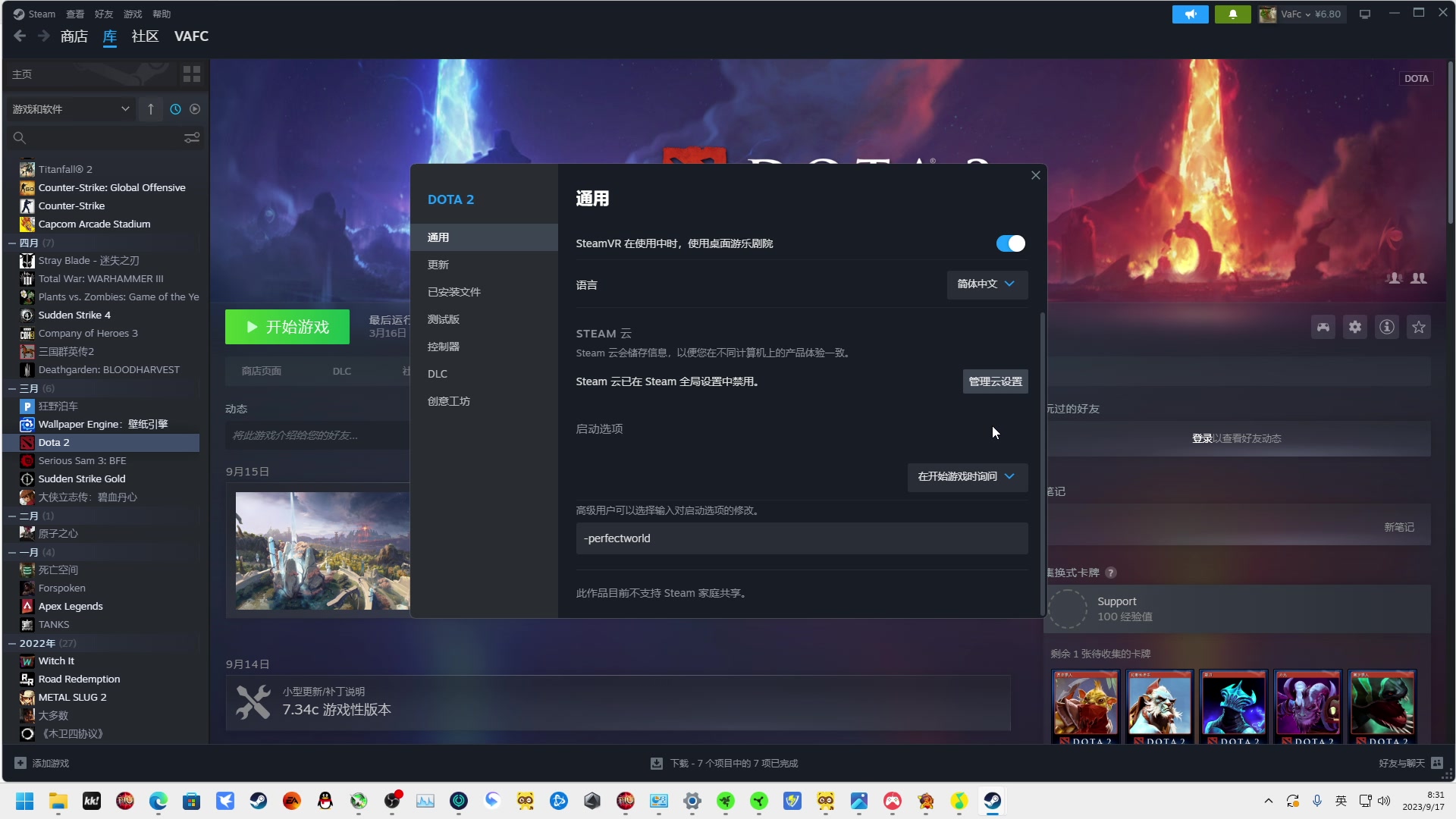
Task: Add Dota 2 to favorites star icon
Action: coord(1418,327)
